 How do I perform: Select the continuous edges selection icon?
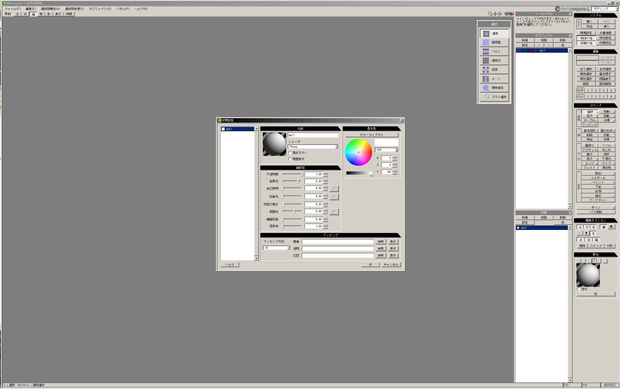(x=486, y=60)
